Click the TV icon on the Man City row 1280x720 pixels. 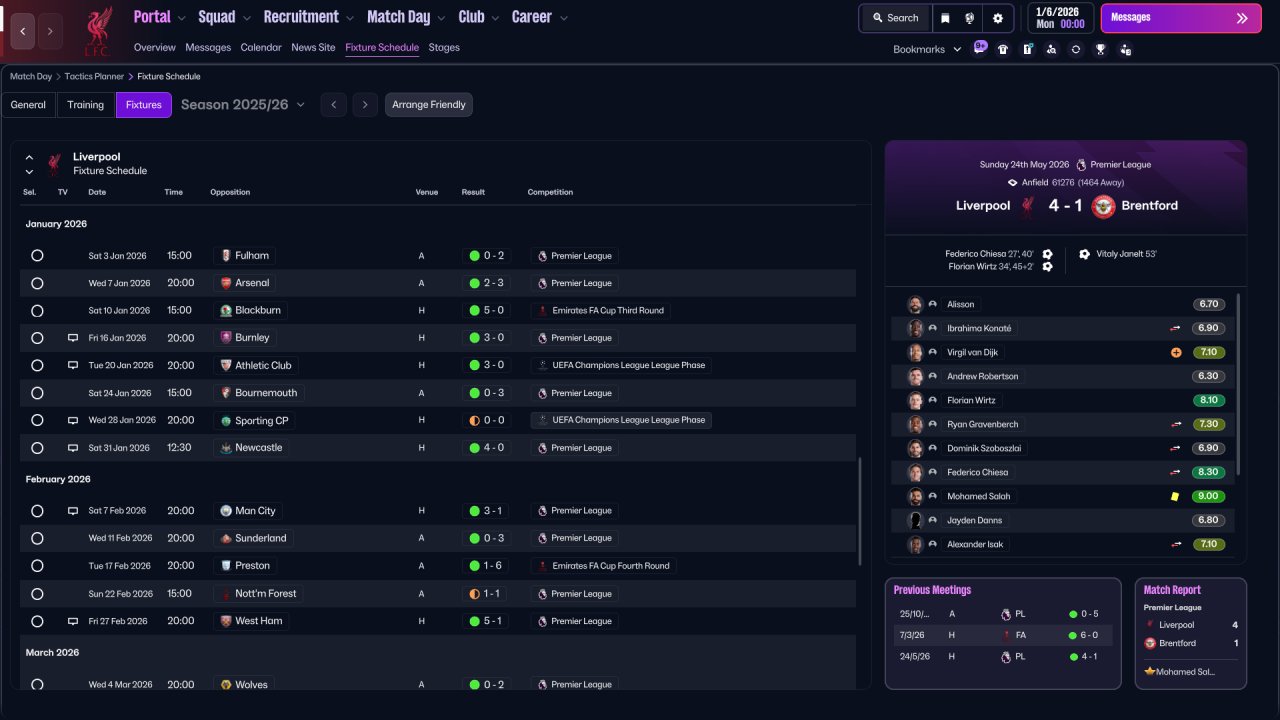click(x=73, y=511)
